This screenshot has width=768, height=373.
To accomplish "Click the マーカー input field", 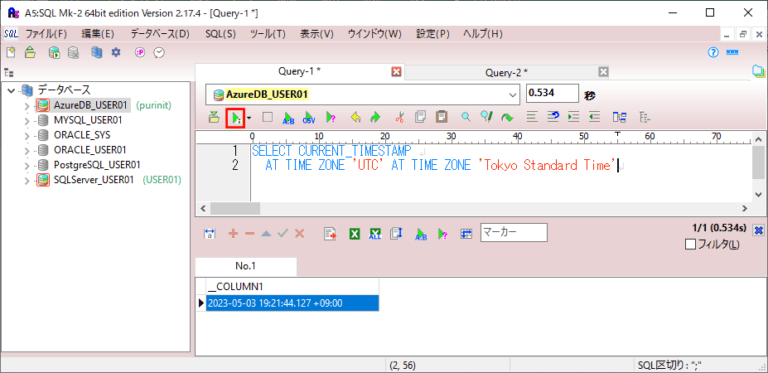I will click(514, 232).
